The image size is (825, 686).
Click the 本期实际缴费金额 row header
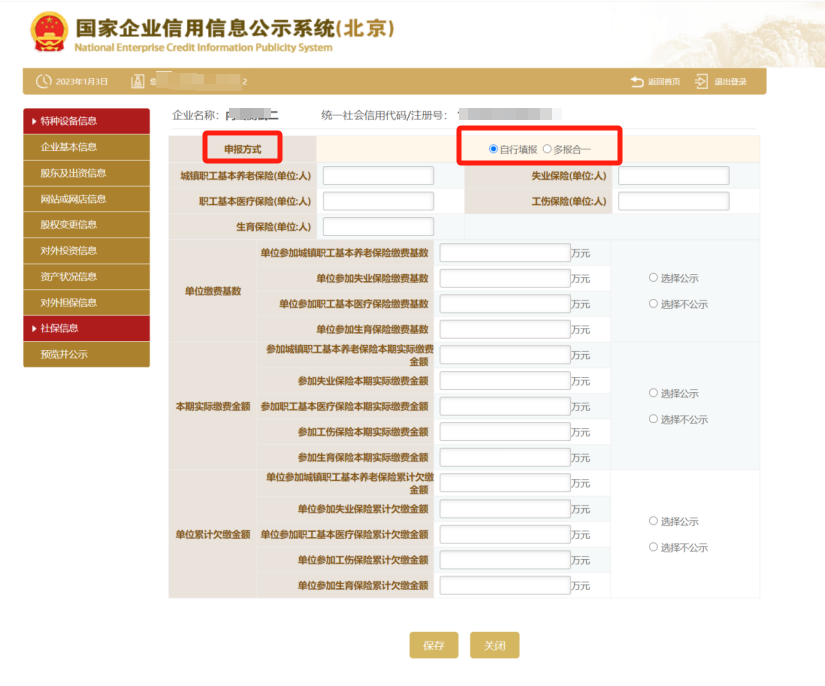[213, 406]
